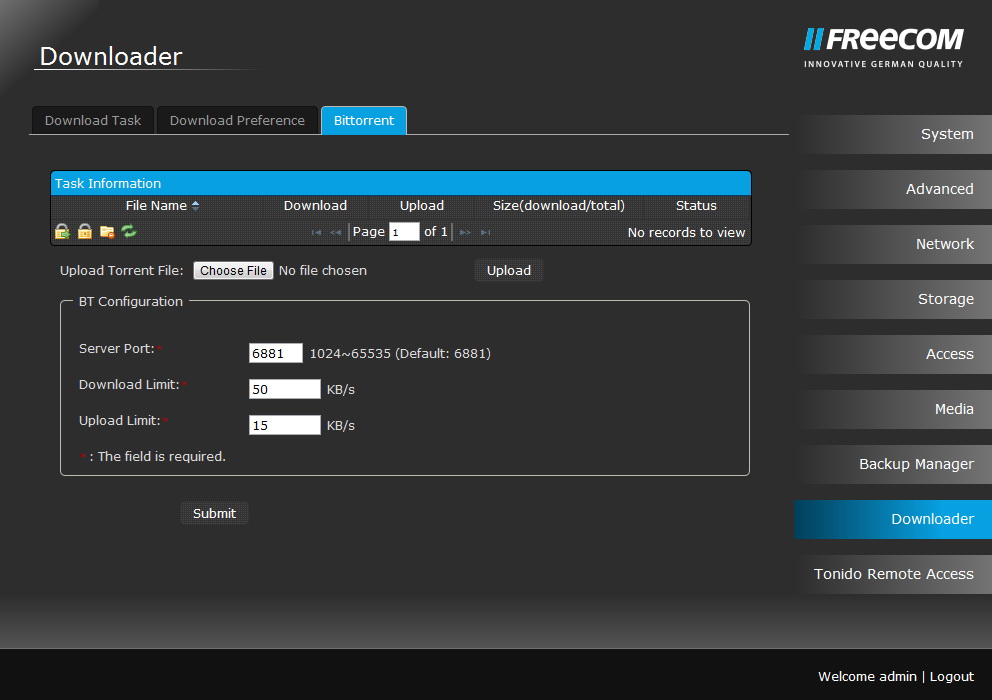Open the System menu
Image resolution: width=992 pixels, height=700 pixels.
click(893, 134)
